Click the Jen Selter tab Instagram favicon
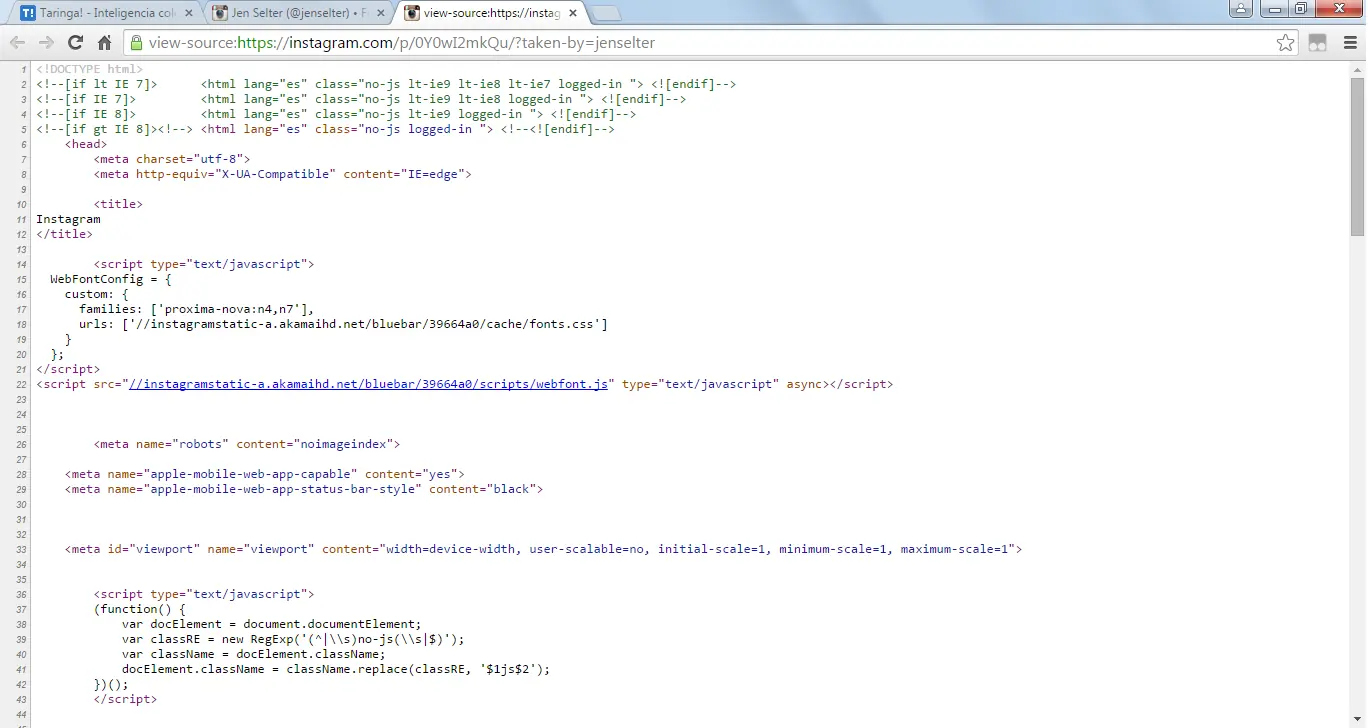Viewport: 1368px width, 728px height. [x=220, y=14]
